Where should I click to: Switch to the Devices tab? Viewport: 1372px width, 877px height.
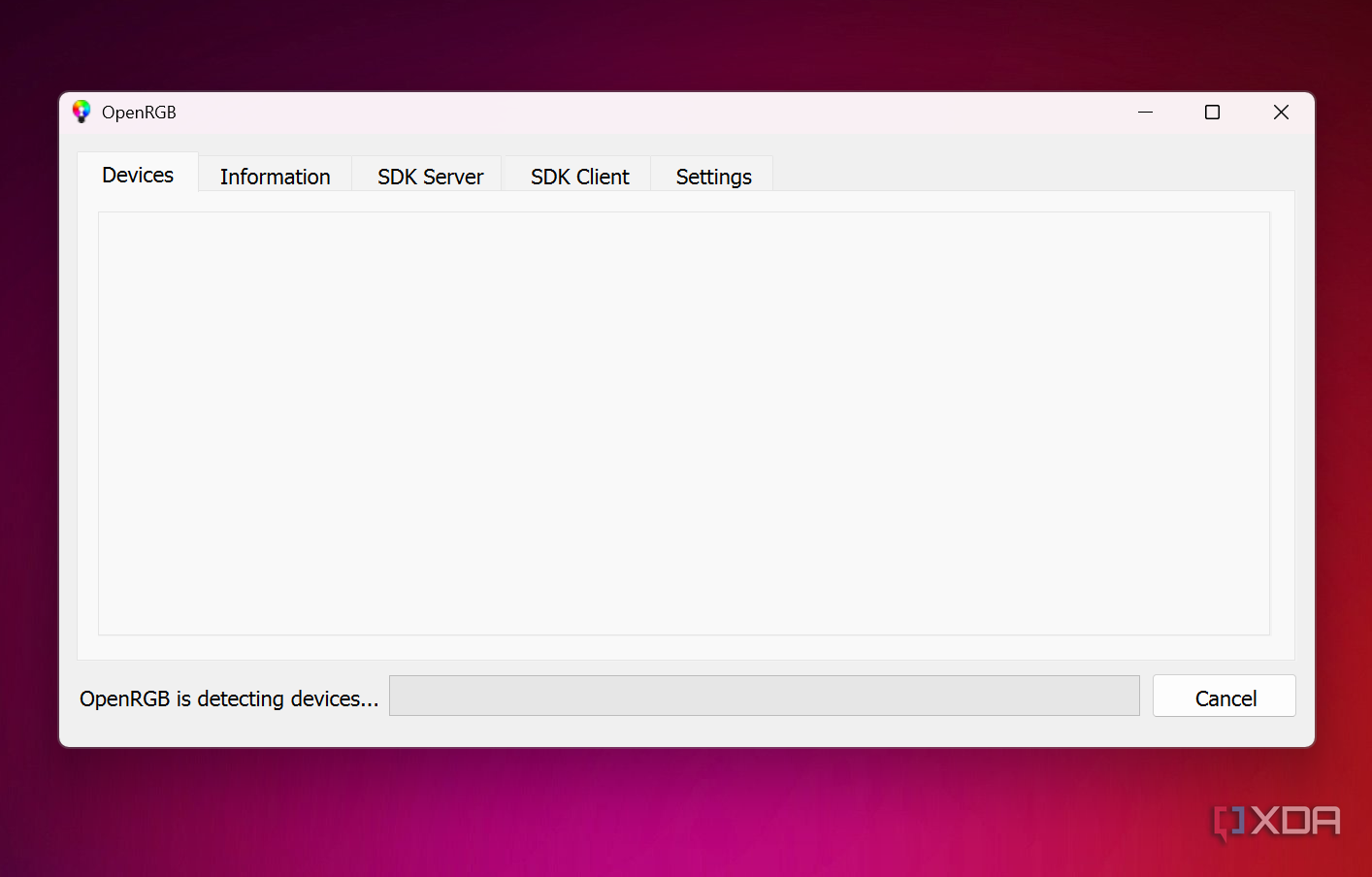[x=138, y=174]
